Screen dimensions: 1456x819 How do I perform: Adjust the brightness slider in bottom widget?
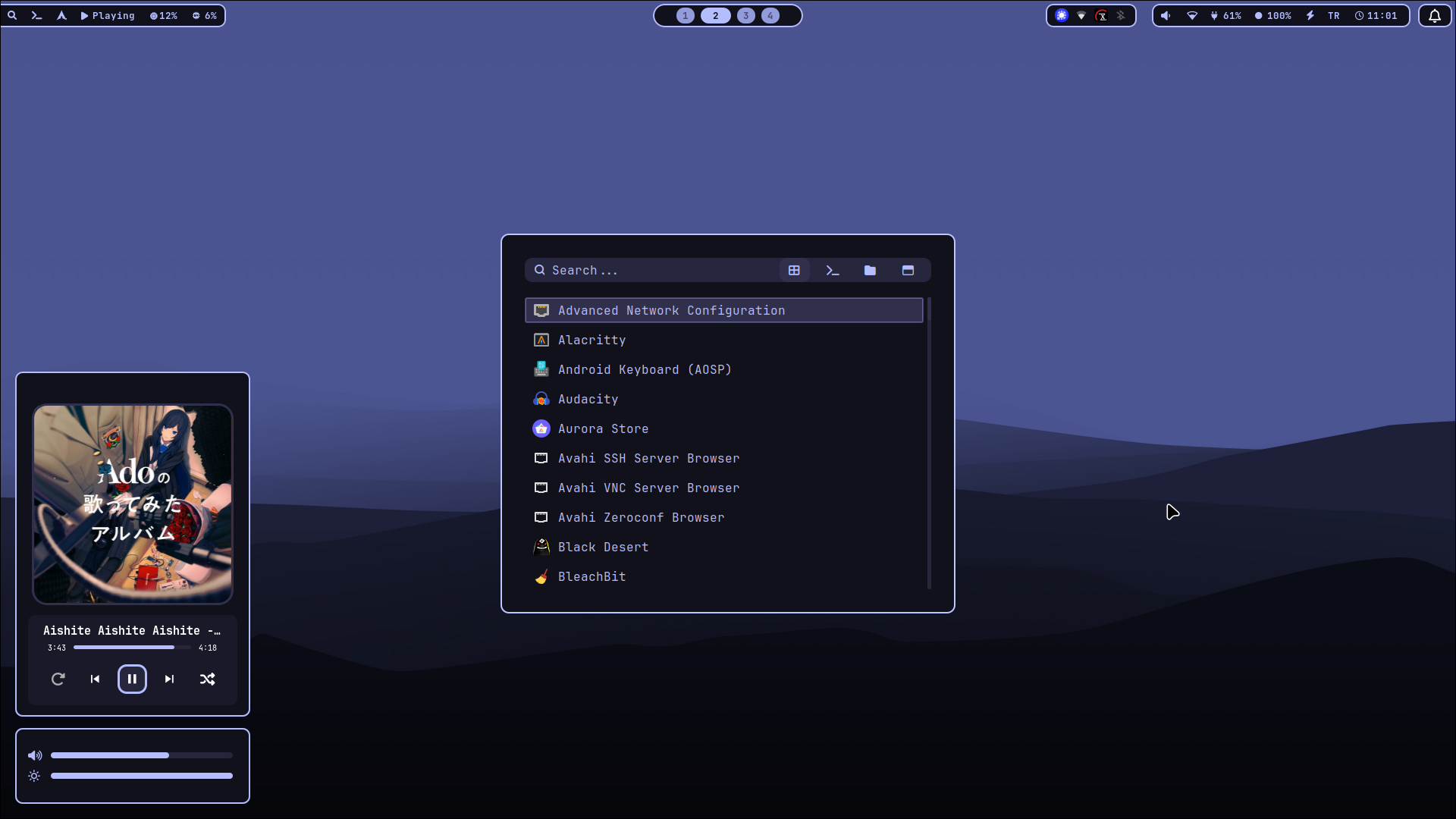coord(142,776)
